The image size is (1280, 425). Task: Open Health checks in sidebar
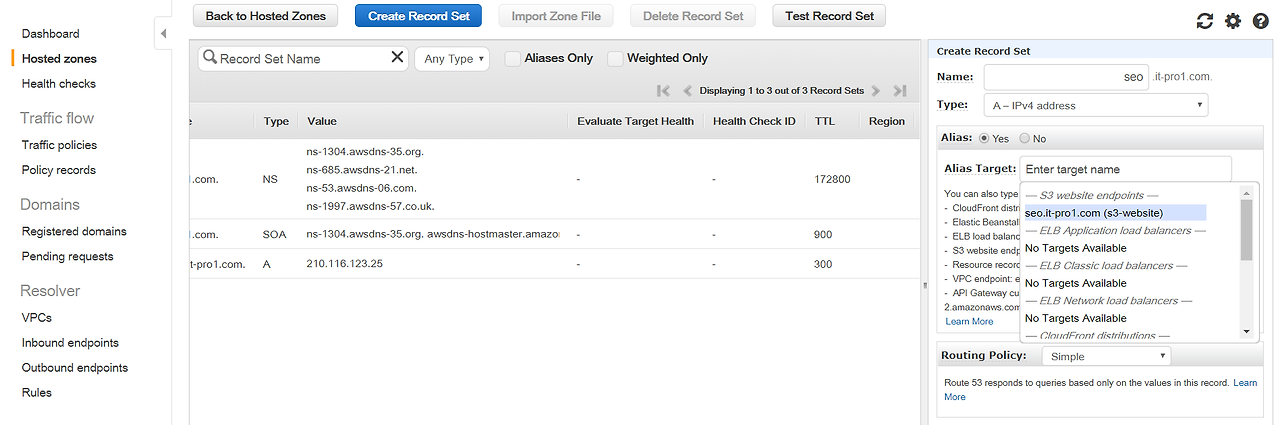[x=59, y=84]
